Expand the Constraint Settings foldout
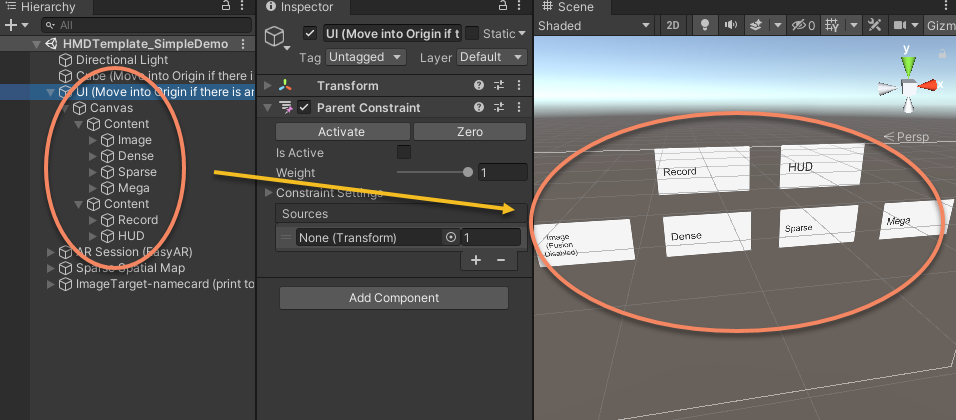The height and width of the screenshot is (420, 956). click(x=268, y=192)
